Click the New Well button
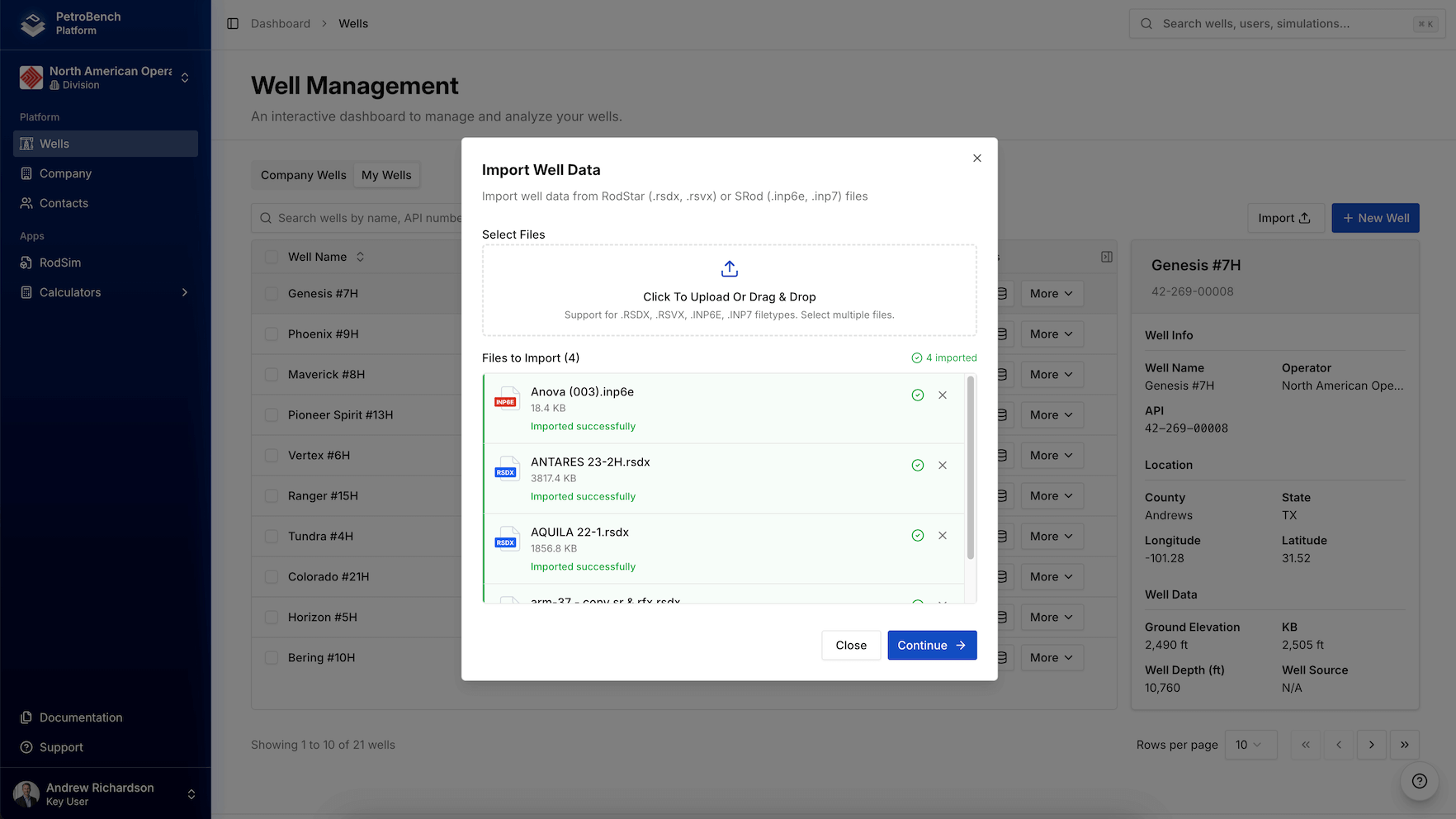 (x=1375, y=217)
